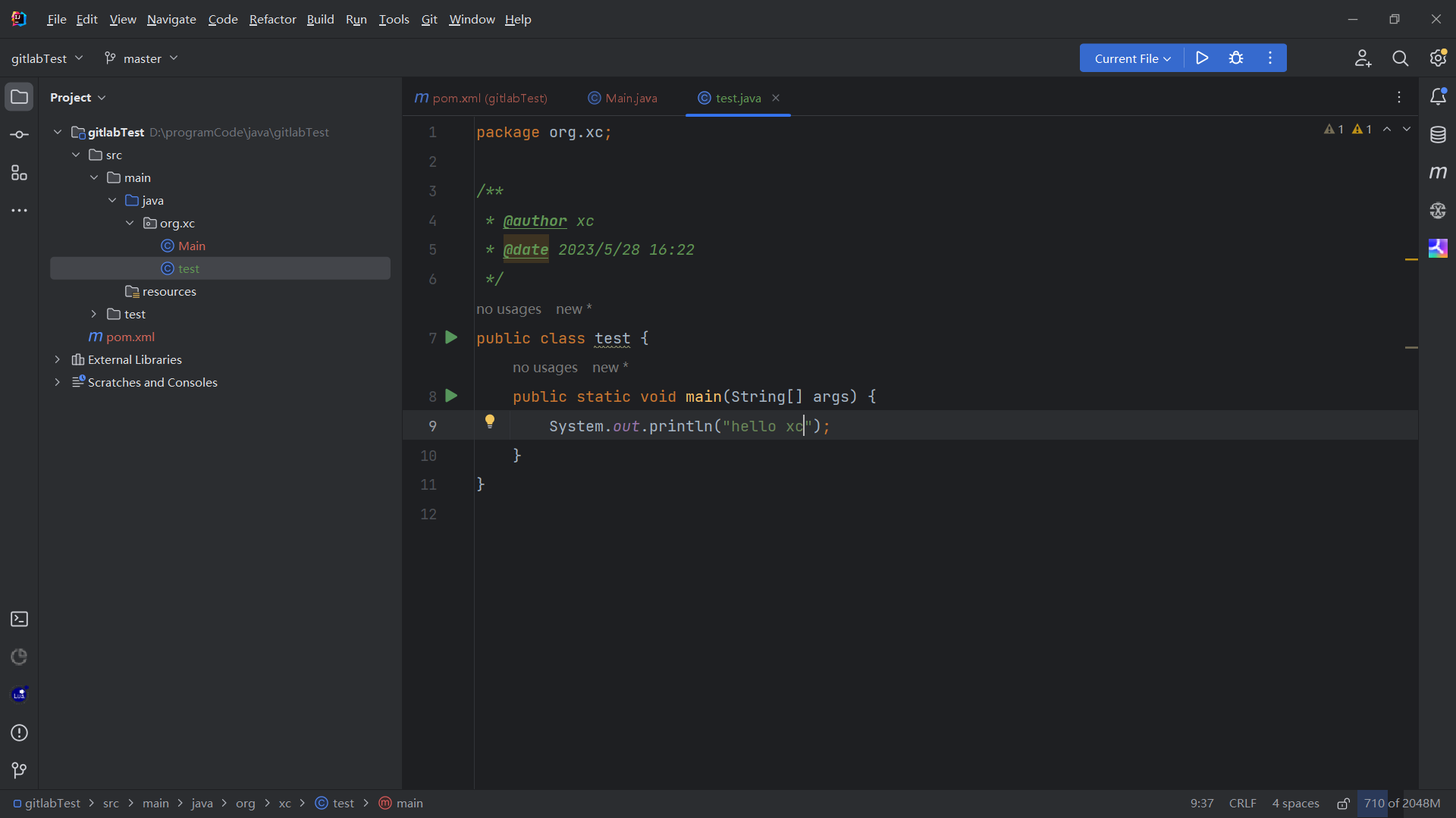Open the colorful plugin icon on right bar
The width and height of the screenshot is (1456, 818).
(1438, 249)
